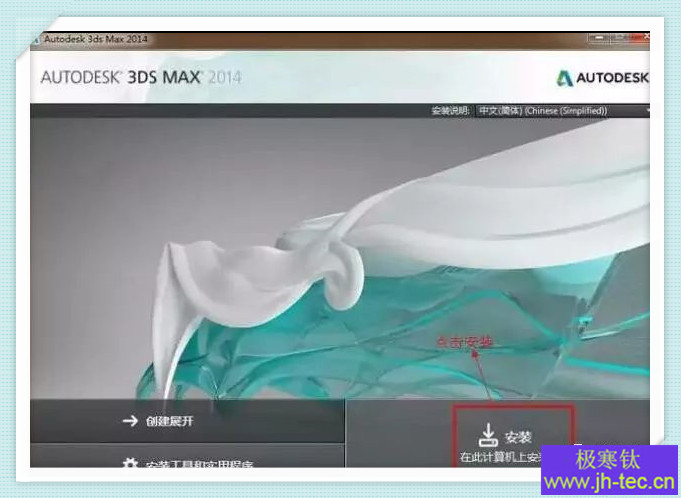
Task: Minimize the Autodesk 3ds Max 2014 window
Action: 598,38
